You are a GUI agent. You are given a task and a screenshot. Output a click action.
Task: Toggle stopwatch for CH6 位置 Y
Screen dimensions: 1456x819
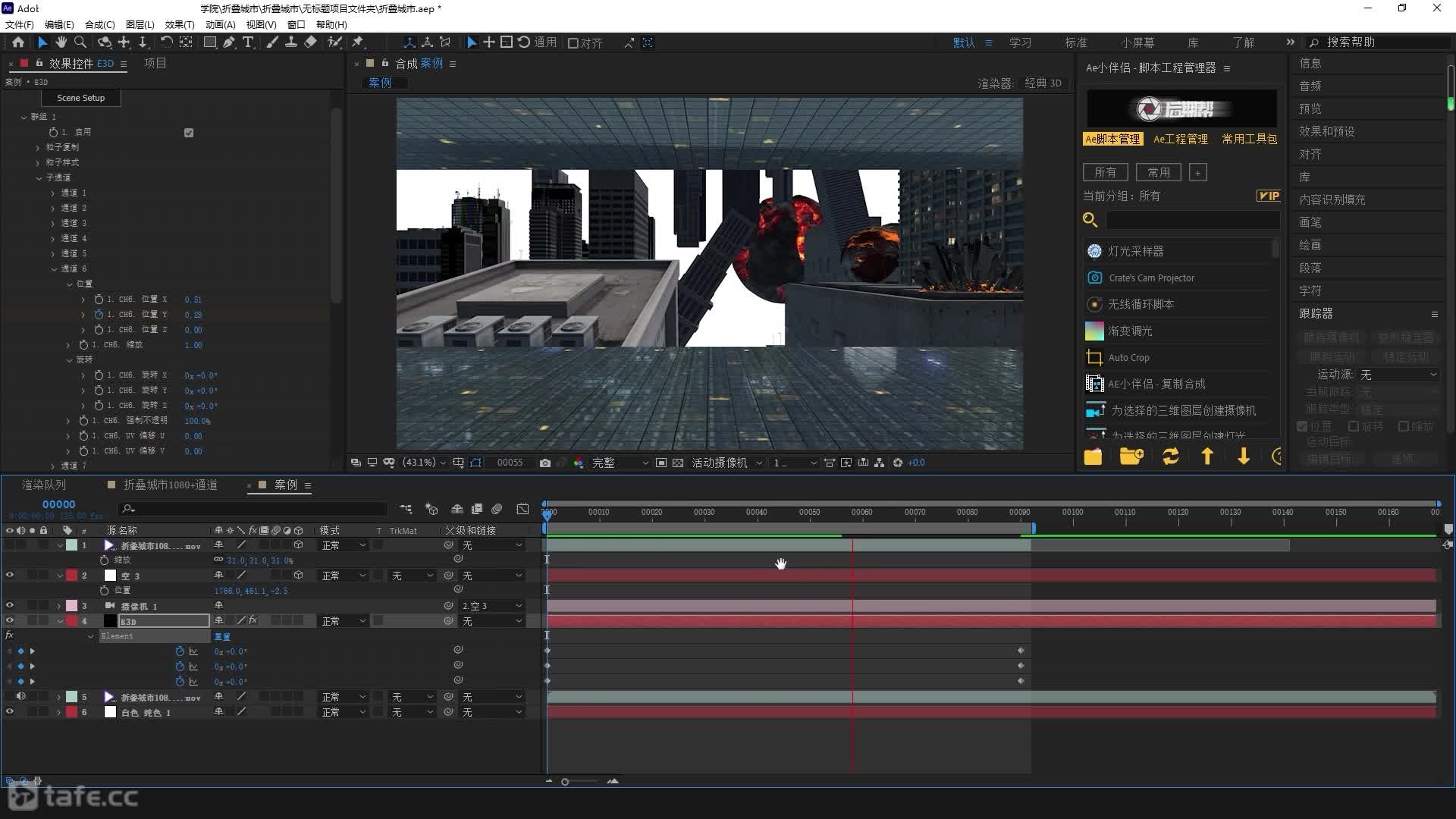(99, 314)
